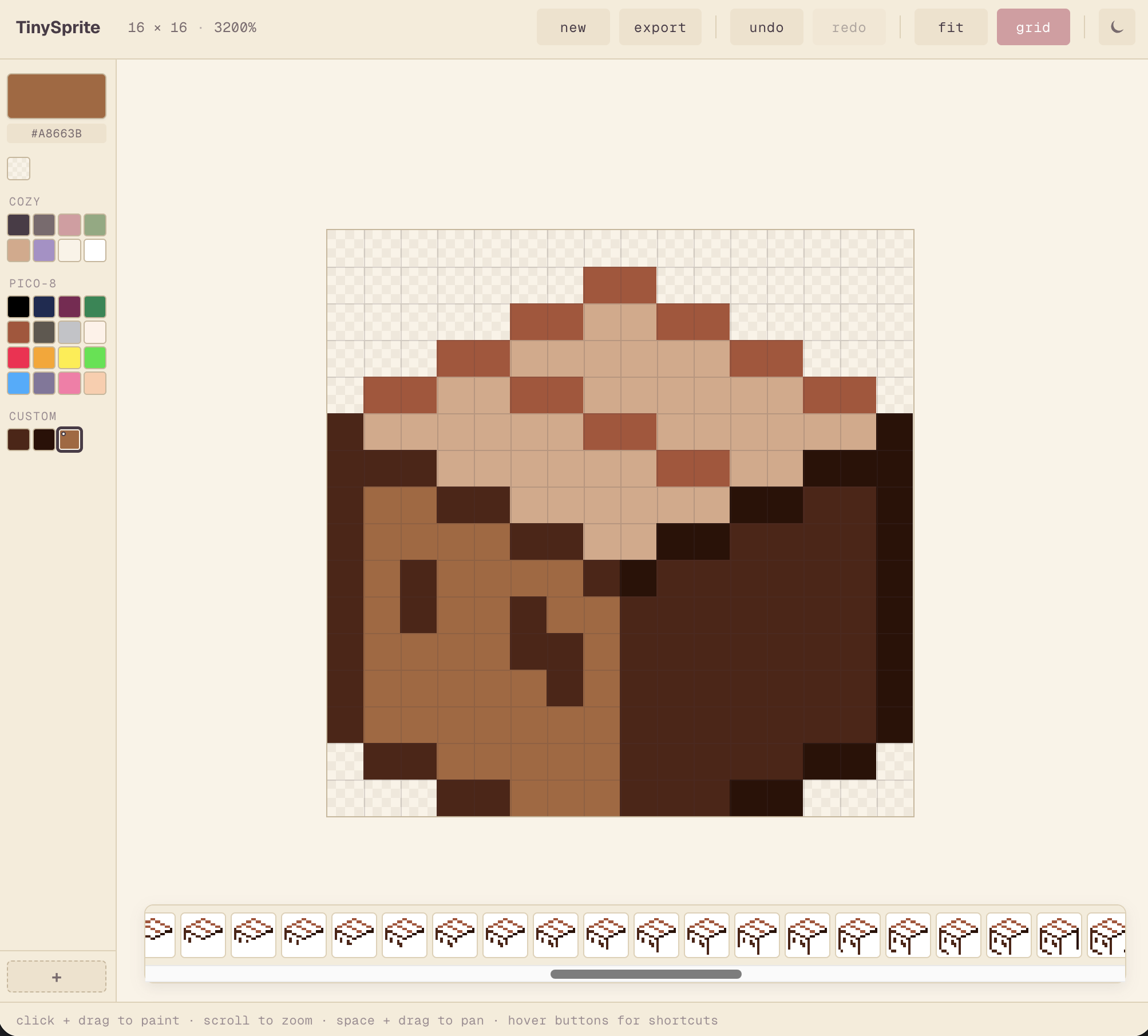Screen dimensions: 1148x1036
Task: Click the #A8663B hex color field
Action: click(x=57, y=133)
